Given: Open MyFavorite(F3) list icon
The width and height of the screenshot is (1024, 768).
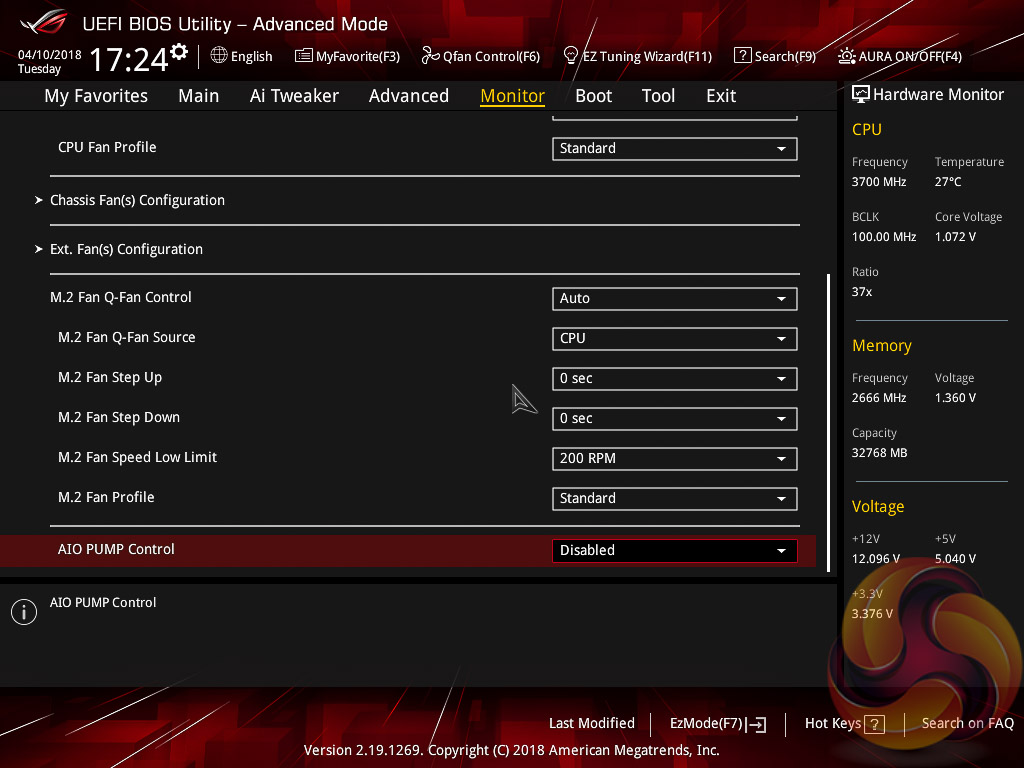Looking at the screenshot, I should [304, 56].
